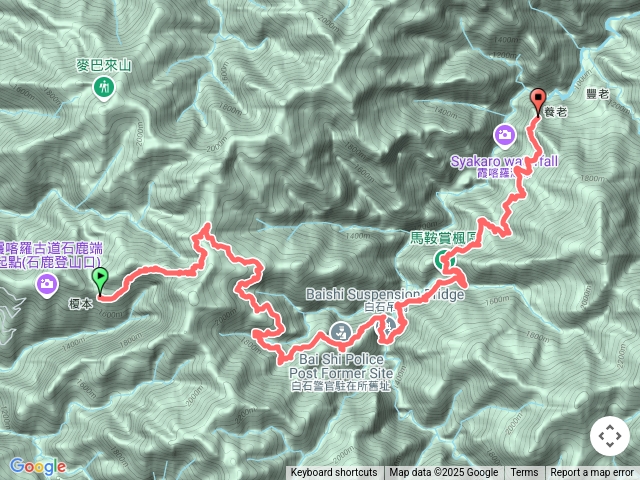The width and height of the screenshot is (640, 480).
Task: Click Report a map error link
Action: 592,473
